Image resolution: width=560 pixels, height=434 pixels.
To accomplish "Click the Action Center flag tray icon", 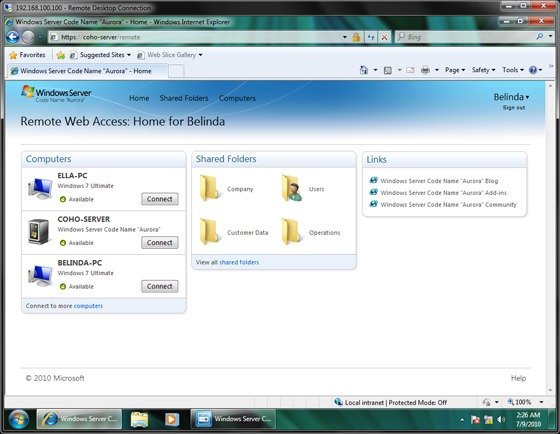I will tap(475, 420).
